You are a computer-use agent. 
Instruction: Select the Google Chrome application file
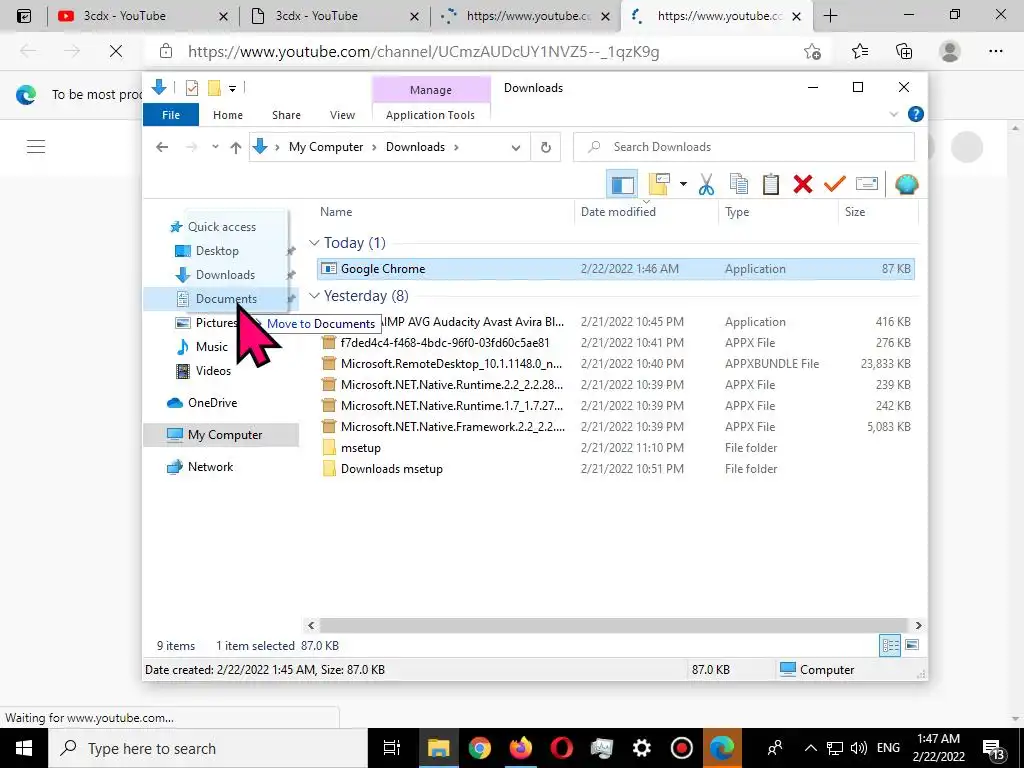(x=615, y=269)
